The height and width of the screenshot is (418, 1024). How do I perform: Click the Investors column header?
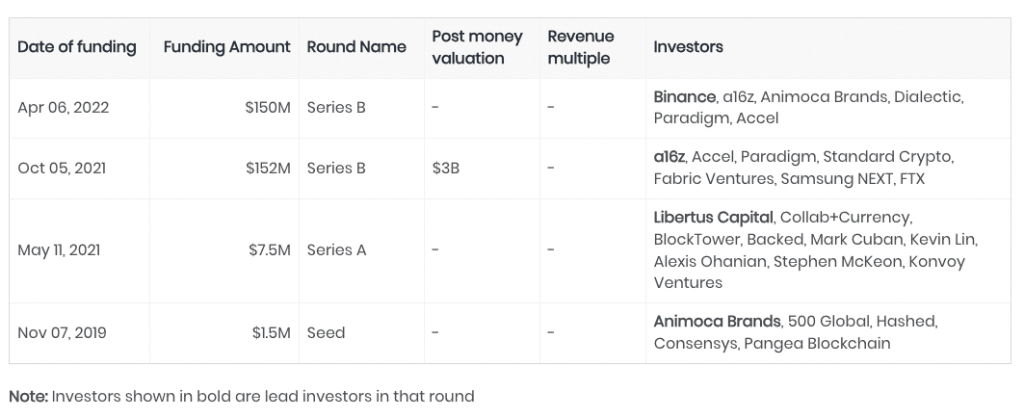coord(688,47)
